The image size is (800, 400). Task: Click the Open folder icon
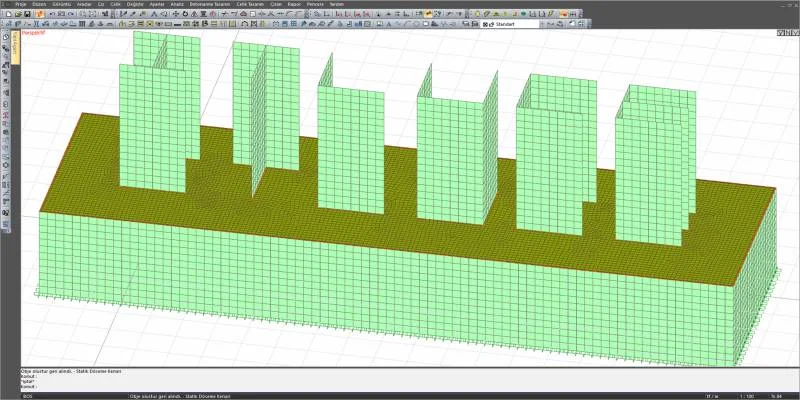[18, 14]
